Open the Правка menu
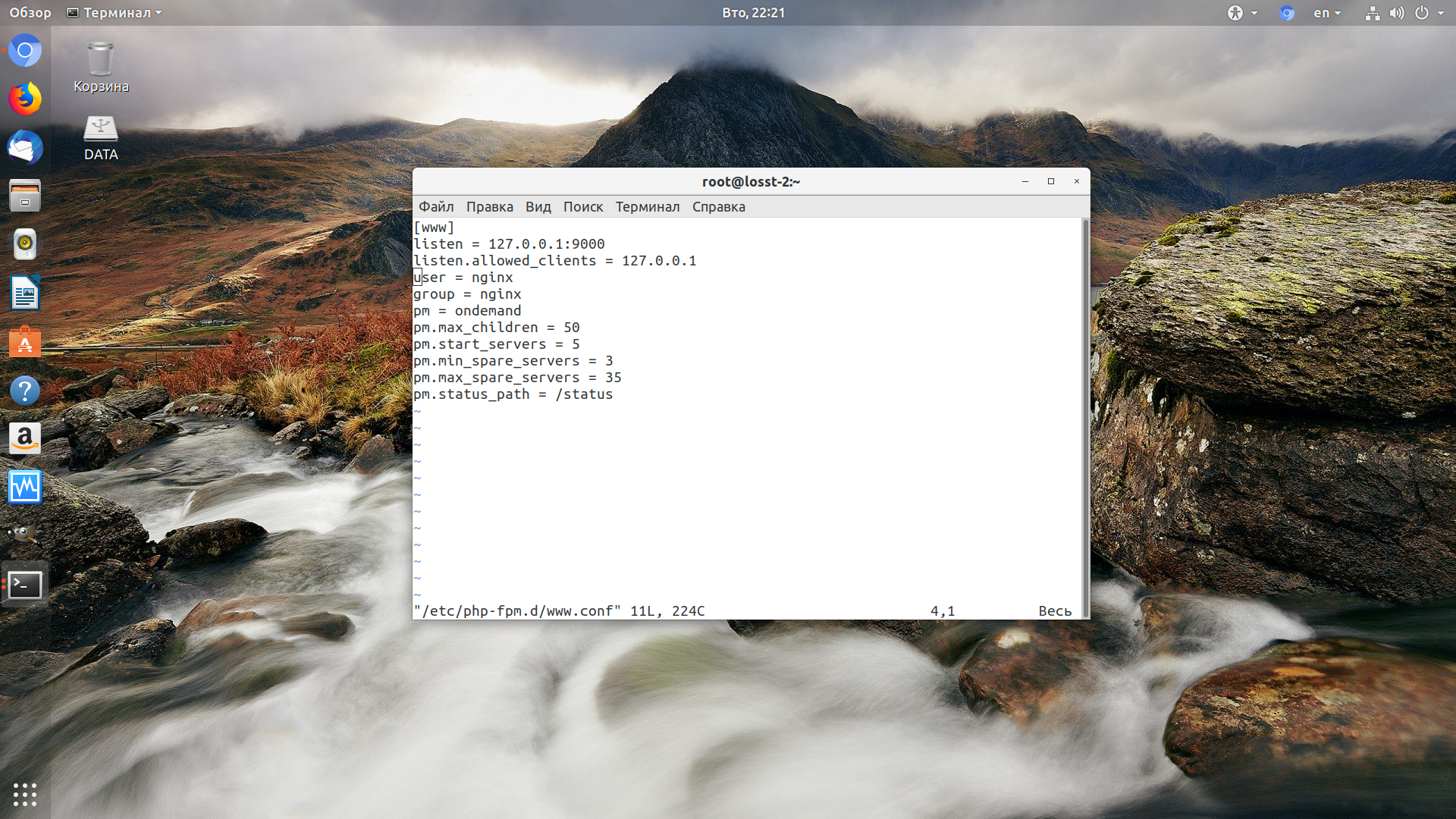The image size is (1456, 819). 489,207
